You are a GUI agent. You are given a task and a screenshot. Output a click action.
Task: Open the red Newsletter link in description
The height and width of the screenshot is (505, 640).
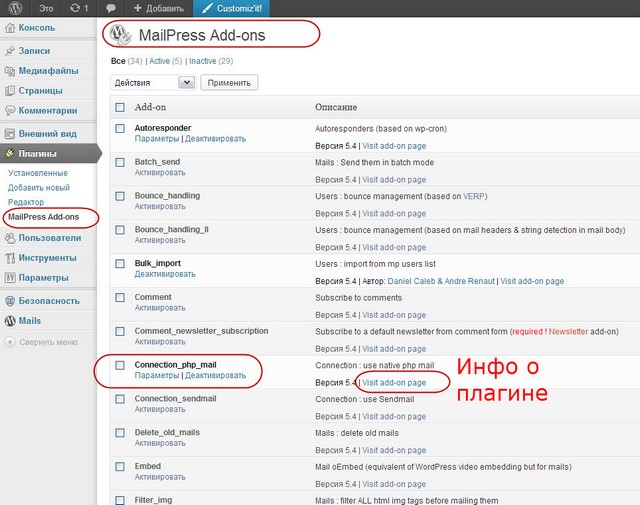point(568,332)
